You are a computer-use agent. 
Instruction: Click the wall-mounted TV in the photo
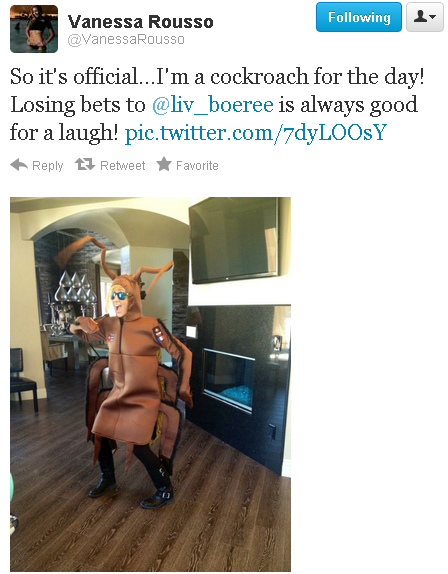(234, 240)
